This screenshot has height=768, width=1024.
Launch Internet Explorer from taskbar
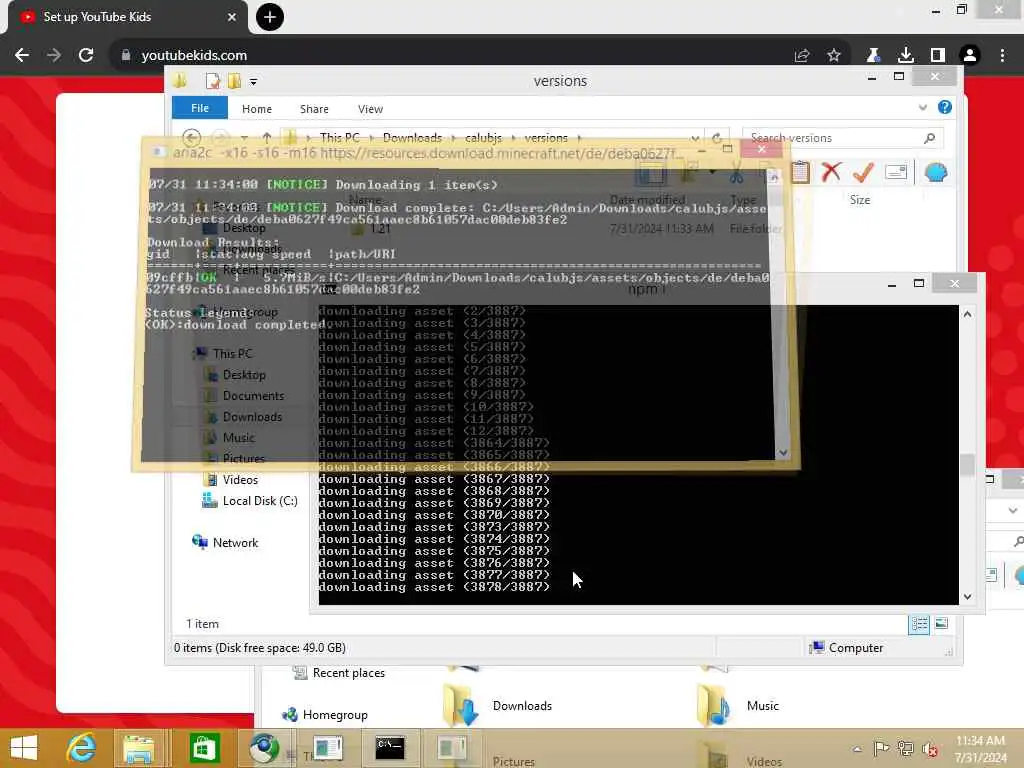[82, 748]
